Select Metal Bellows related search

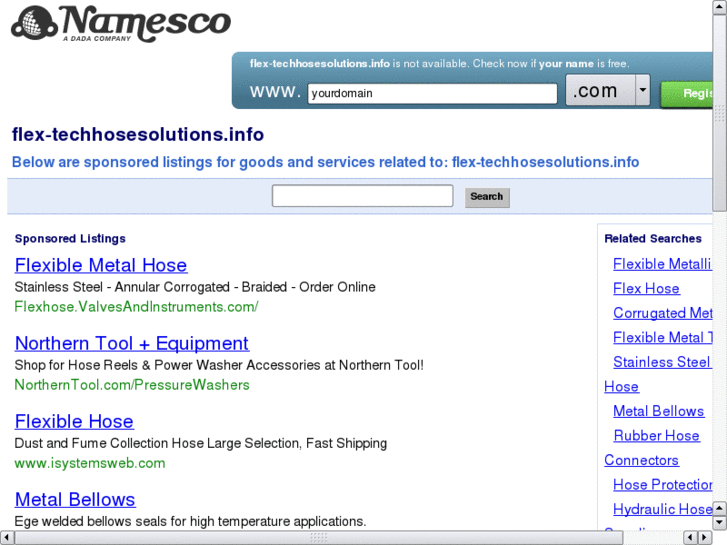click(x=658, y=411)
